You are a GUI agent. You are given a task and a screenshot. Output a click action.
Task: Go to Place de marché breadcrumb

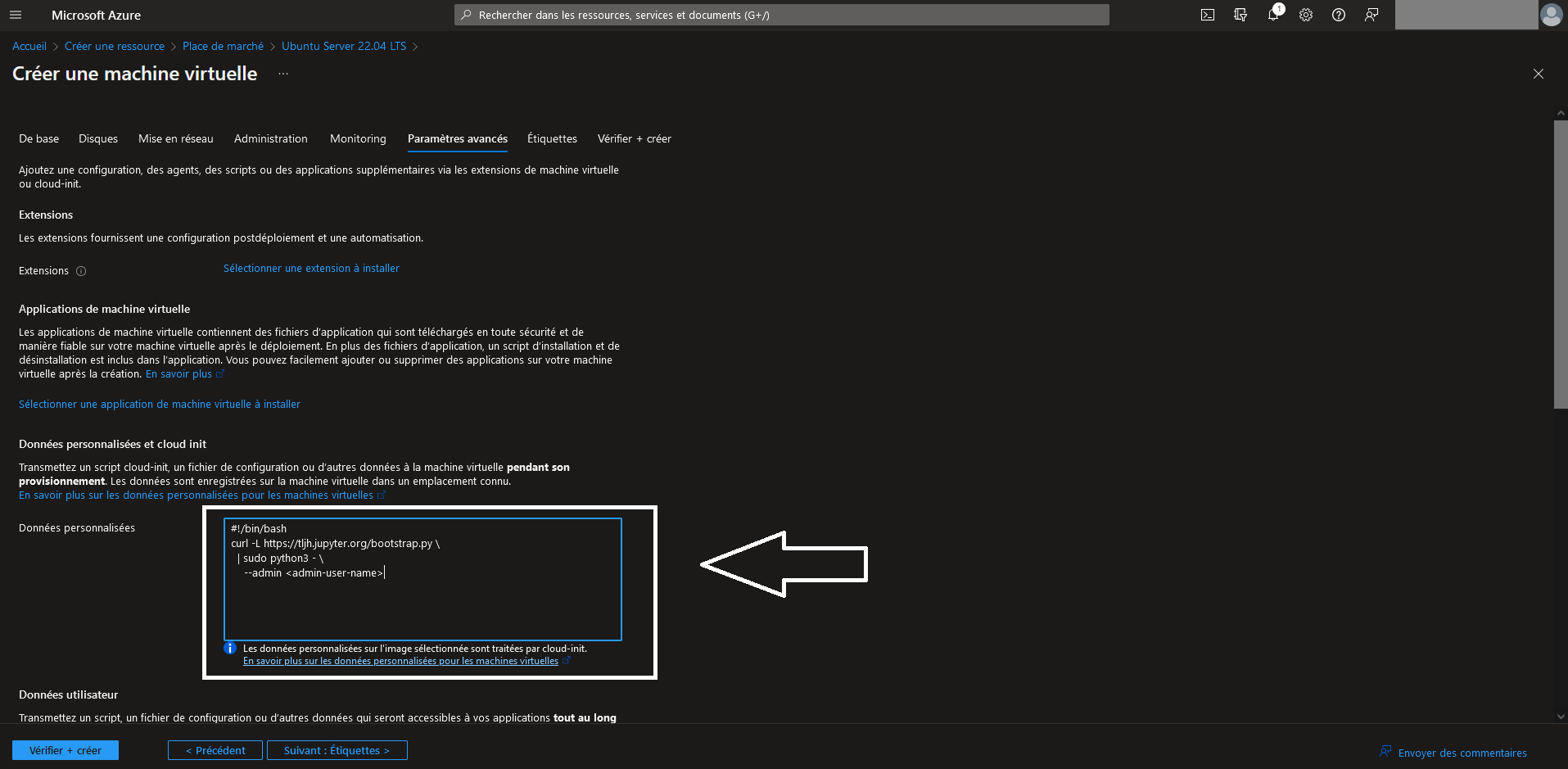pos(223,46)
